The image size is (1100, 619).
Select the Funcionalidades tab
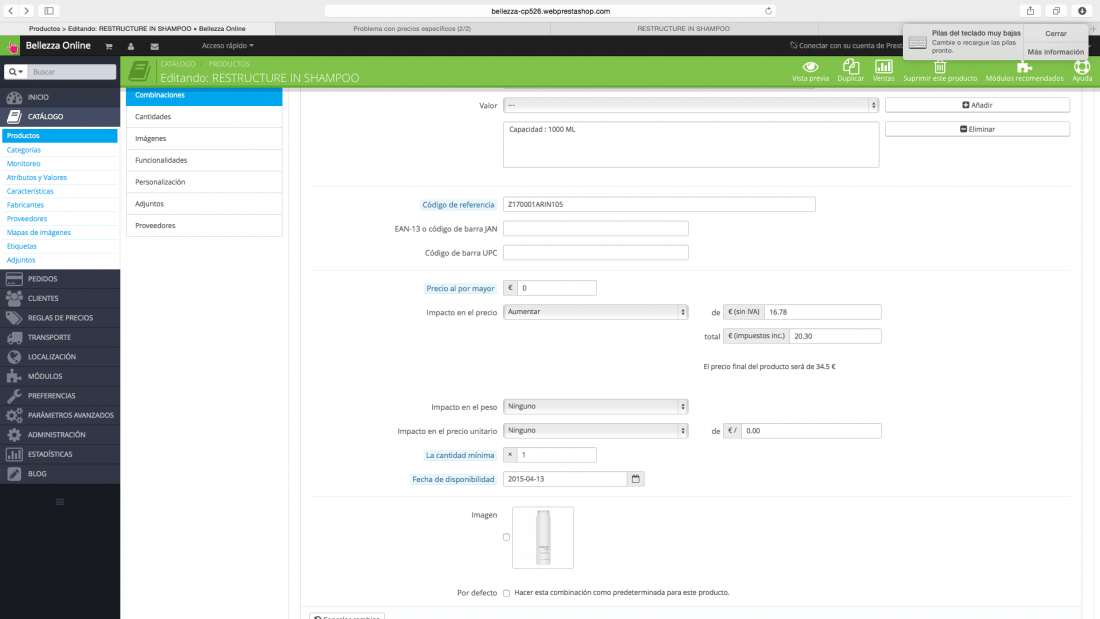204,160
